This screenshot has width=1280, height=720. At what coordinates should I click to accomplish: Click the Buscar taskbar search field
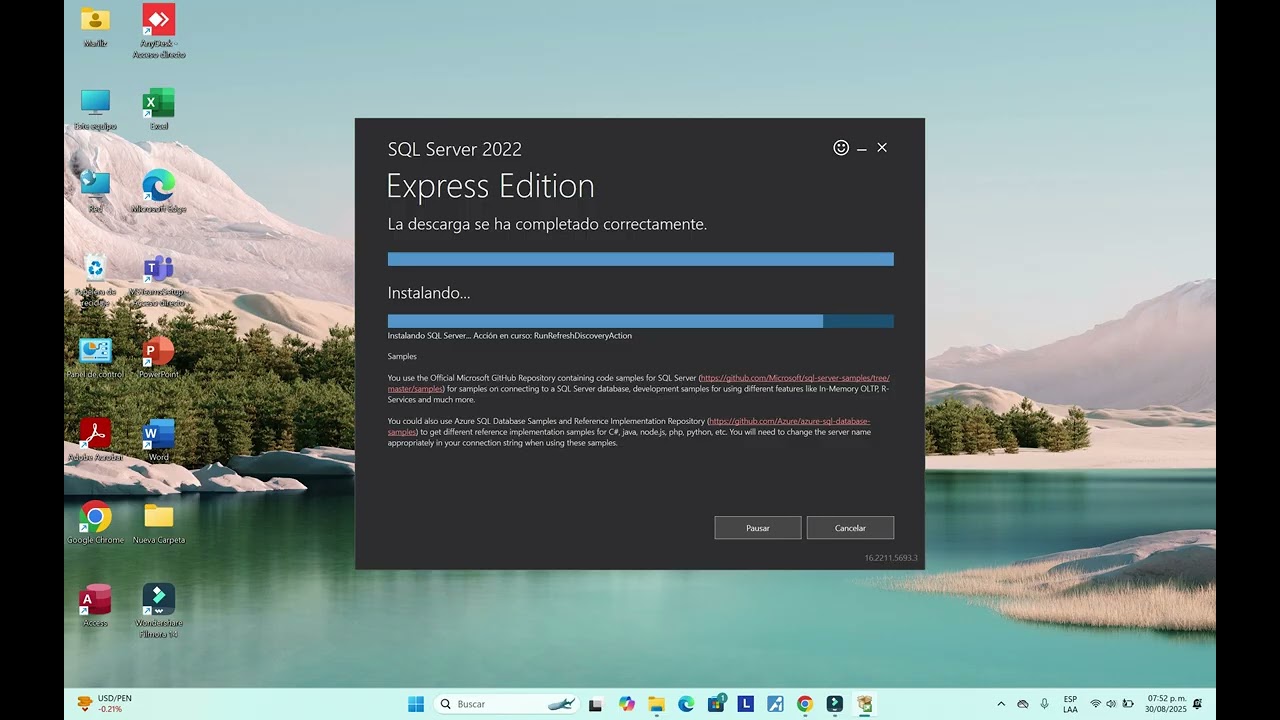pos(508,704)
